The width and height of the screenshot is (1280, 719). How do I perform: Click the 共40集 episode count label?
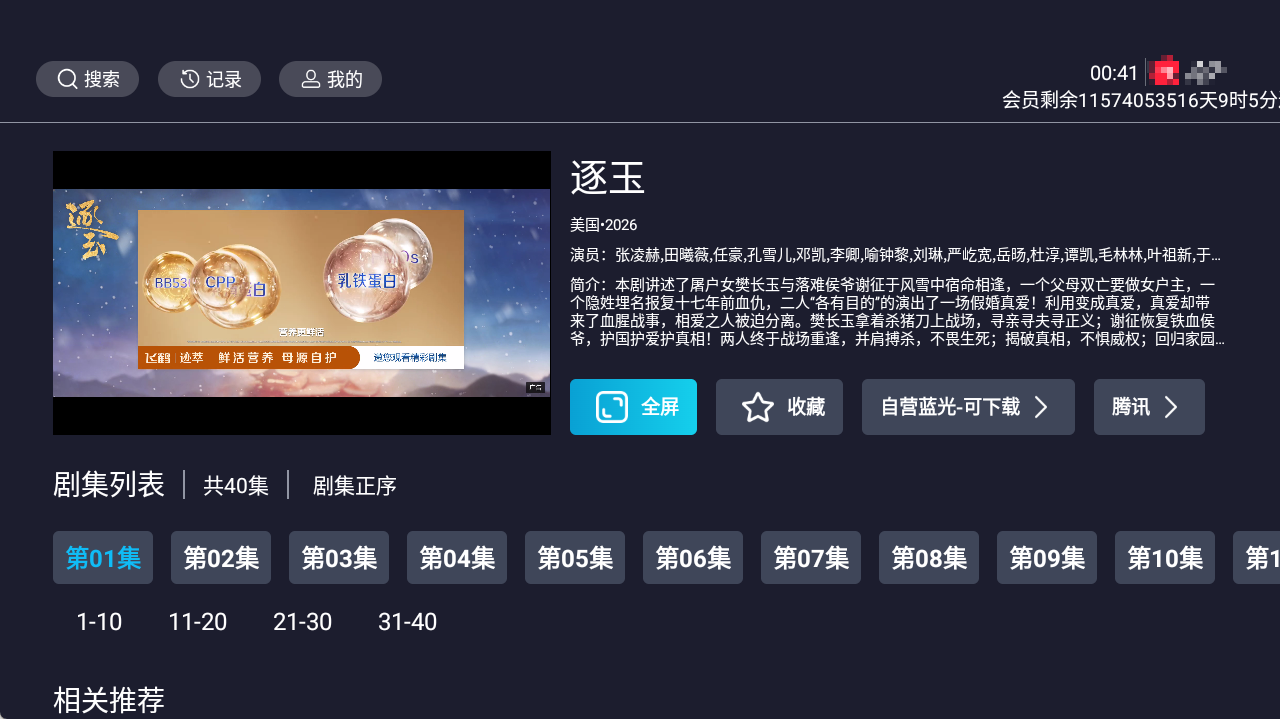tap(236, 486)
